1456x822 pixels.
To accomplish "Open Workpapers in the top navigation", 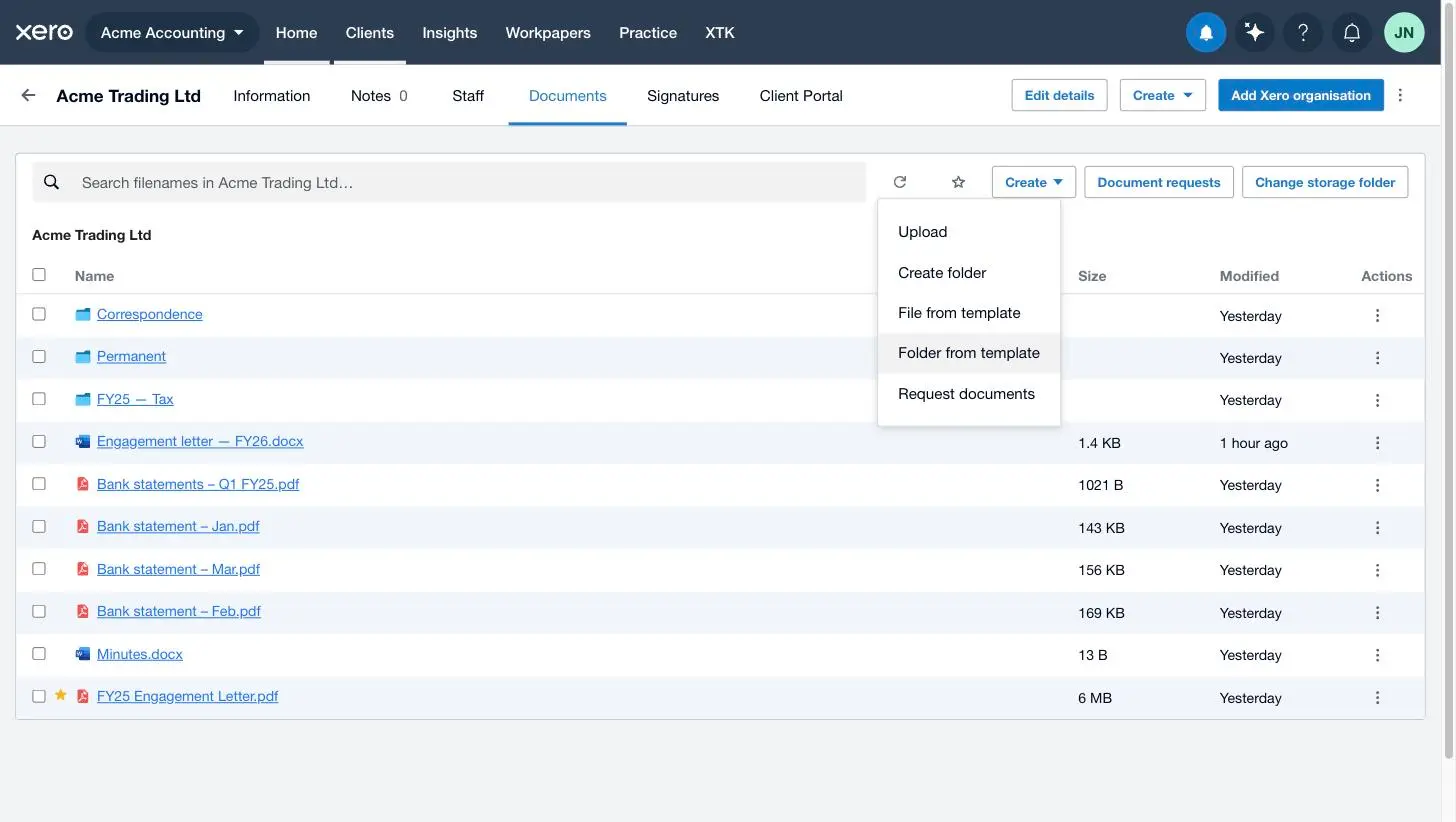I will point(548,32).
